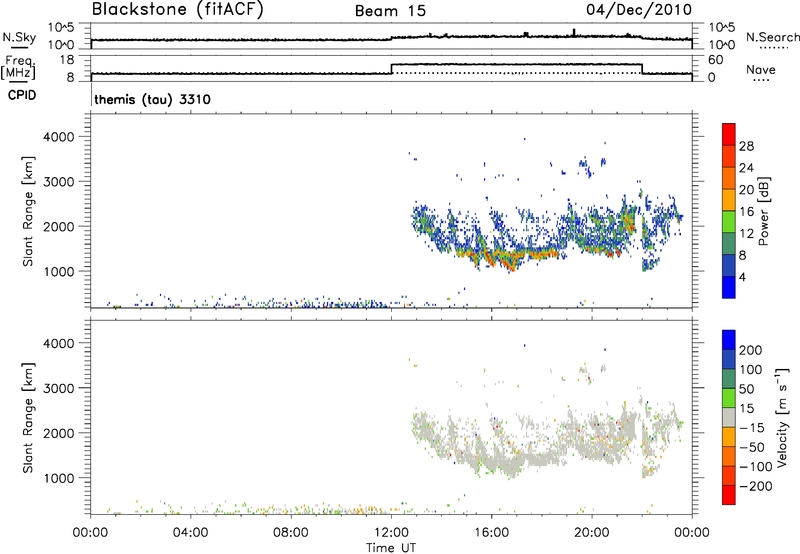
Task: Select the '04:00' time tick label
Action: [190, 533]
